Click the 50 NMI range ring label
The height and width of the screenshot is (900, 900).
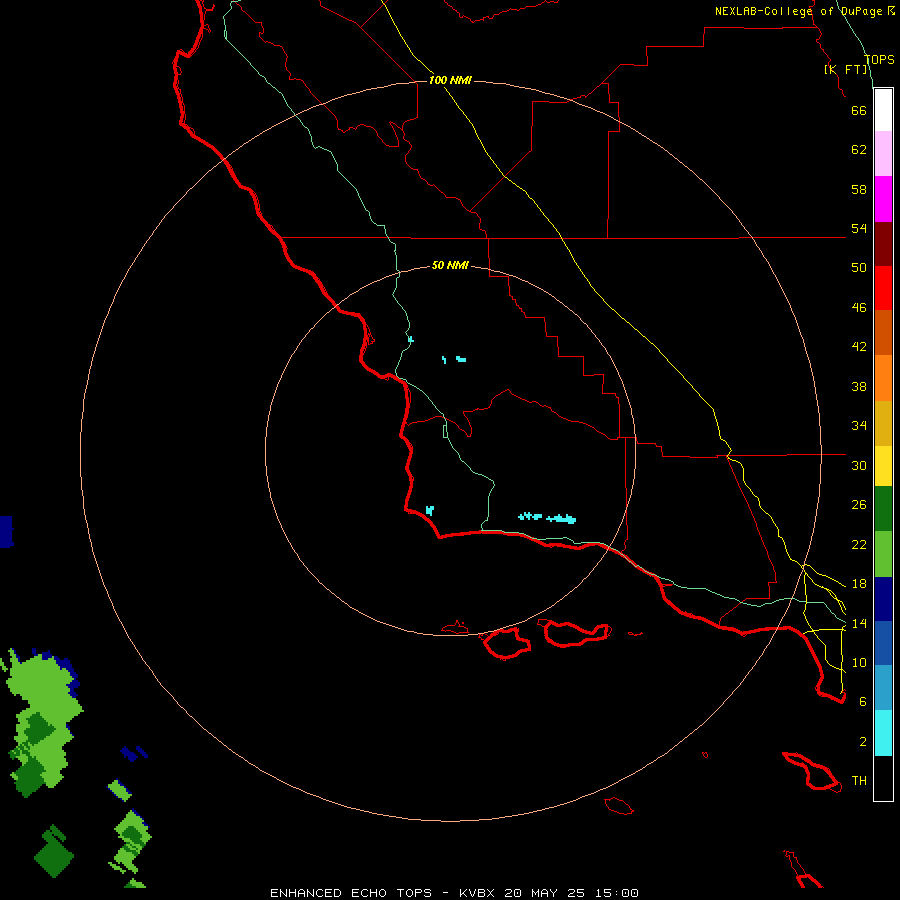451,265
